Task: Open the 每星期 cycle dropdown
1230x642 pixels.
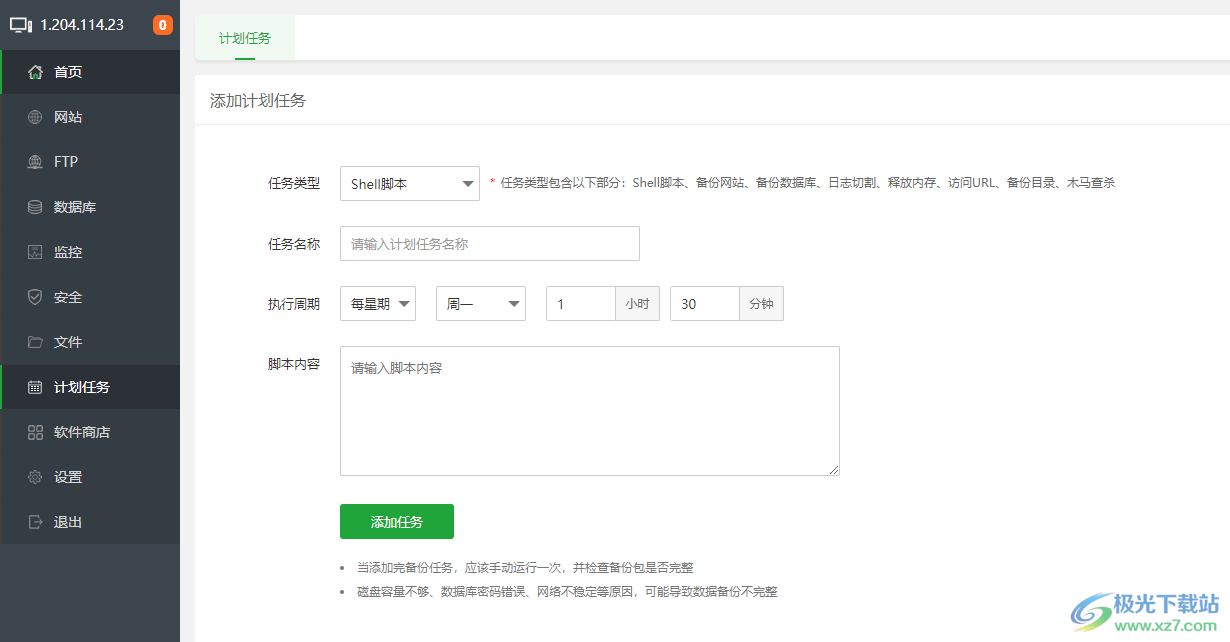Action: point(378,304)
